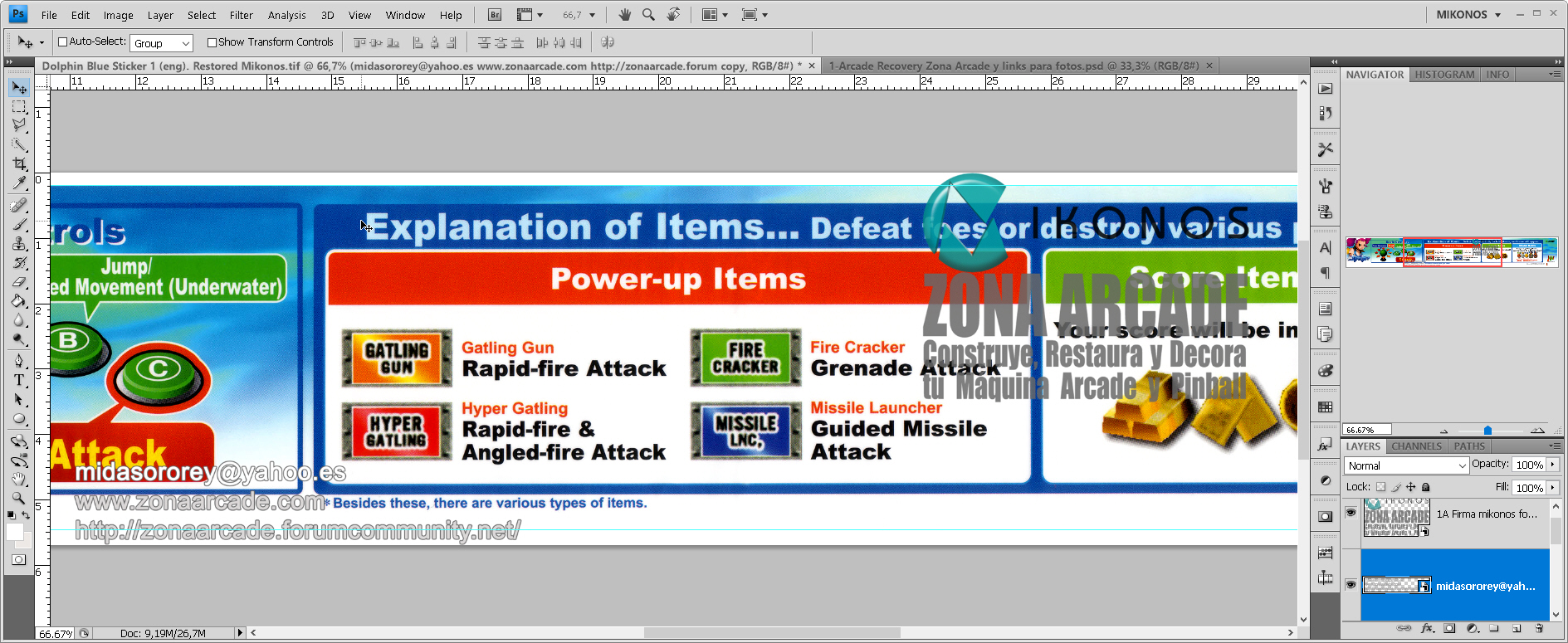The height and width of the screenshot is (643, 1568).
Task: Toggle lock all for layer
Action: pos(1426,487)
